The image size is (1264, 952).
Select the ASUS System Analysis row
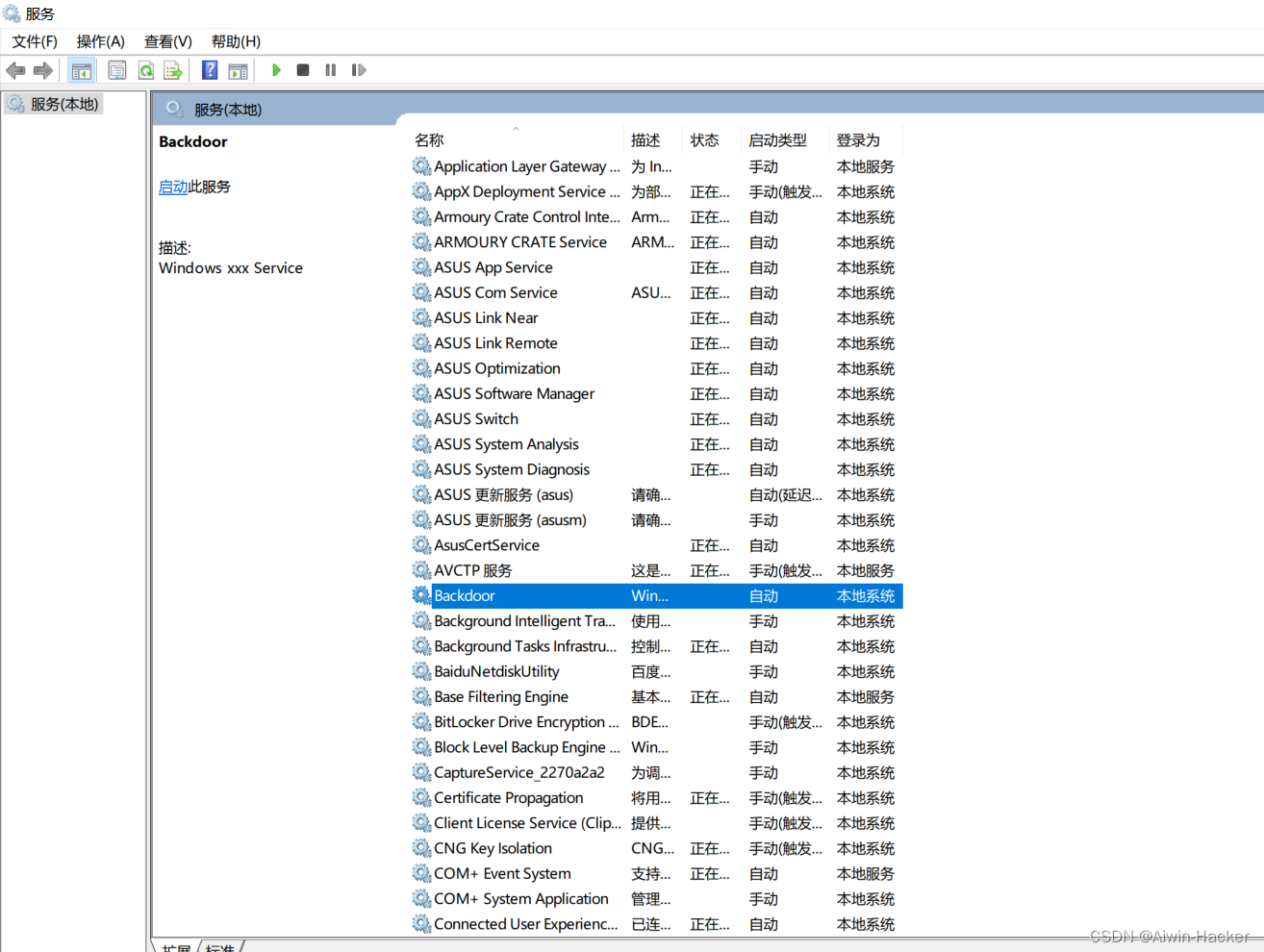point(657,444)
